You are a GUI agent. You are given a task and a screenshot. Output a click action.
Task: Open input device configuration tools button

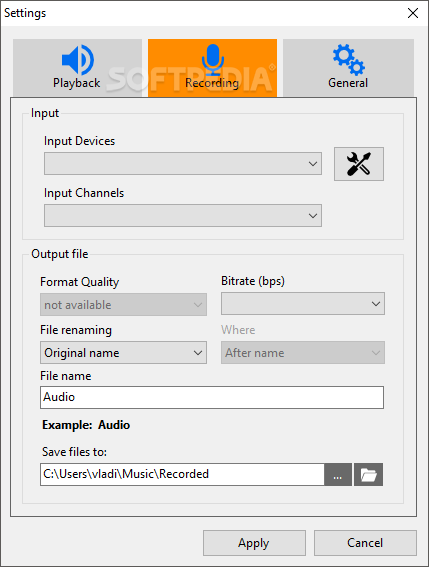pos(359,164)
